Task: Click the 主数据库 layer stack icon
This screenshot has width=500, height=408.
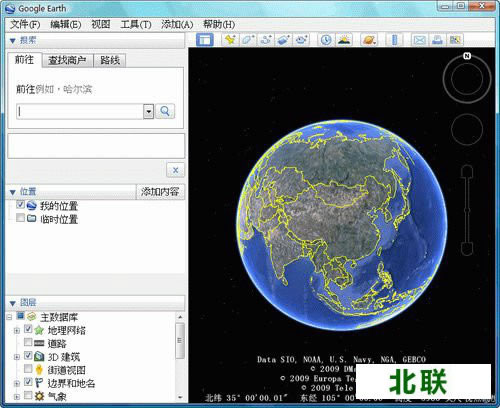Action: pyautogui.click(x=32, y=316)
